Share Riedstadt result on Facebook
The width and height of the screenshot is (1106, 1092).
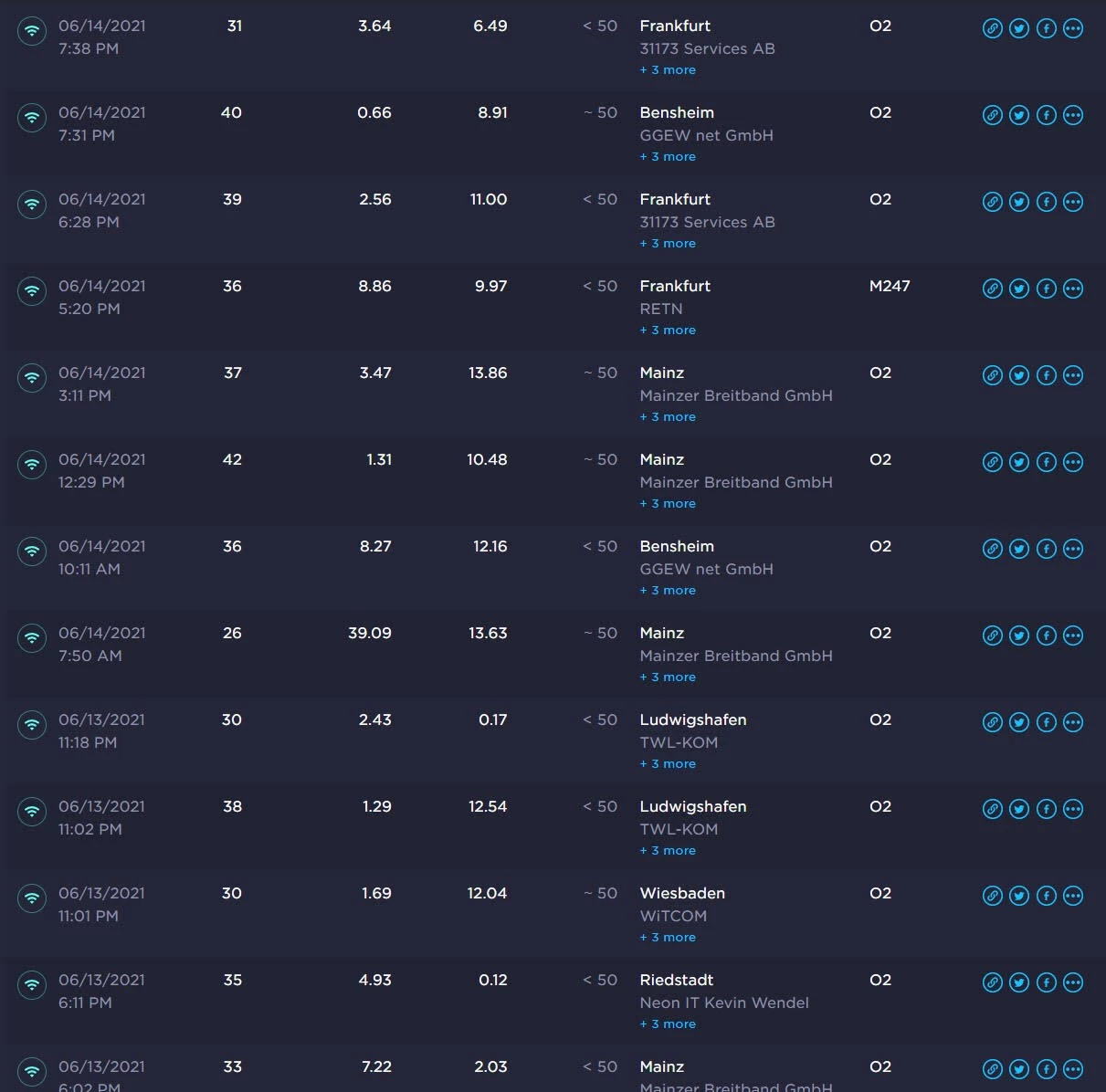pyautogui.click(x=1047, y=982)
